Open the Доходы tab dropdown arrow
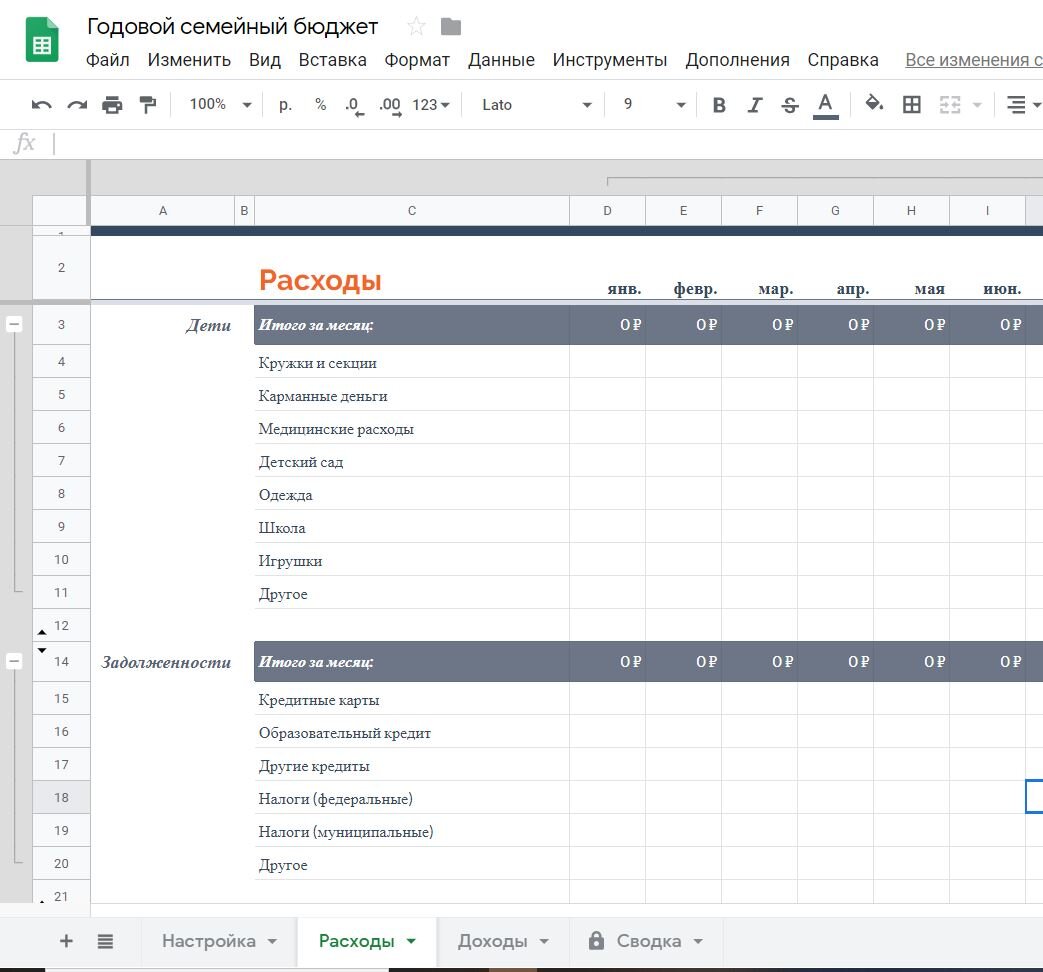Screen dimensions: 1043x972 (544, 941)
